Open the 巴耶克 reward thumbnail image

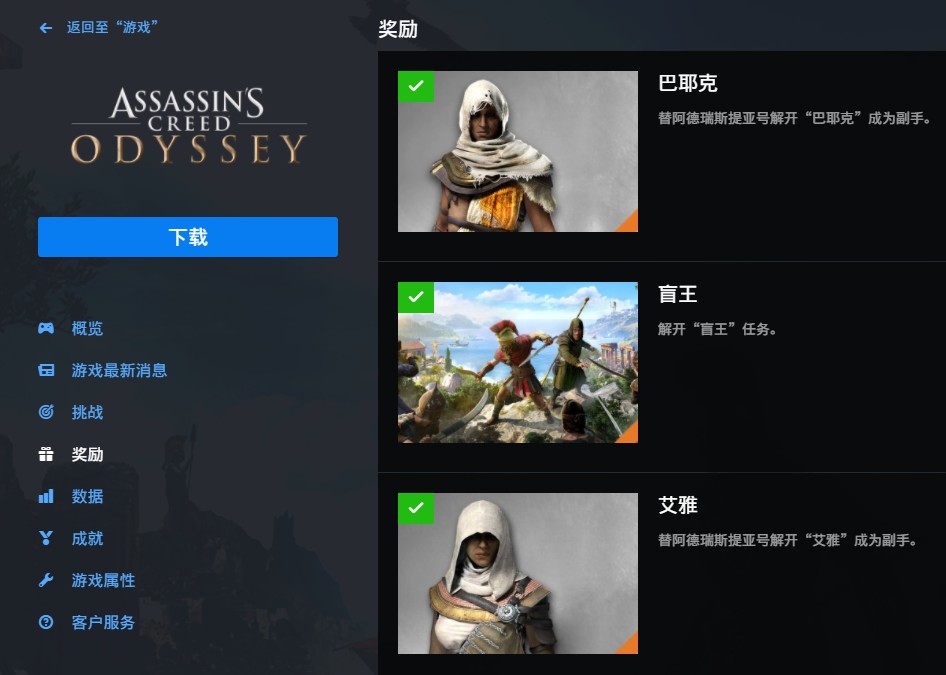coord(518,151)
